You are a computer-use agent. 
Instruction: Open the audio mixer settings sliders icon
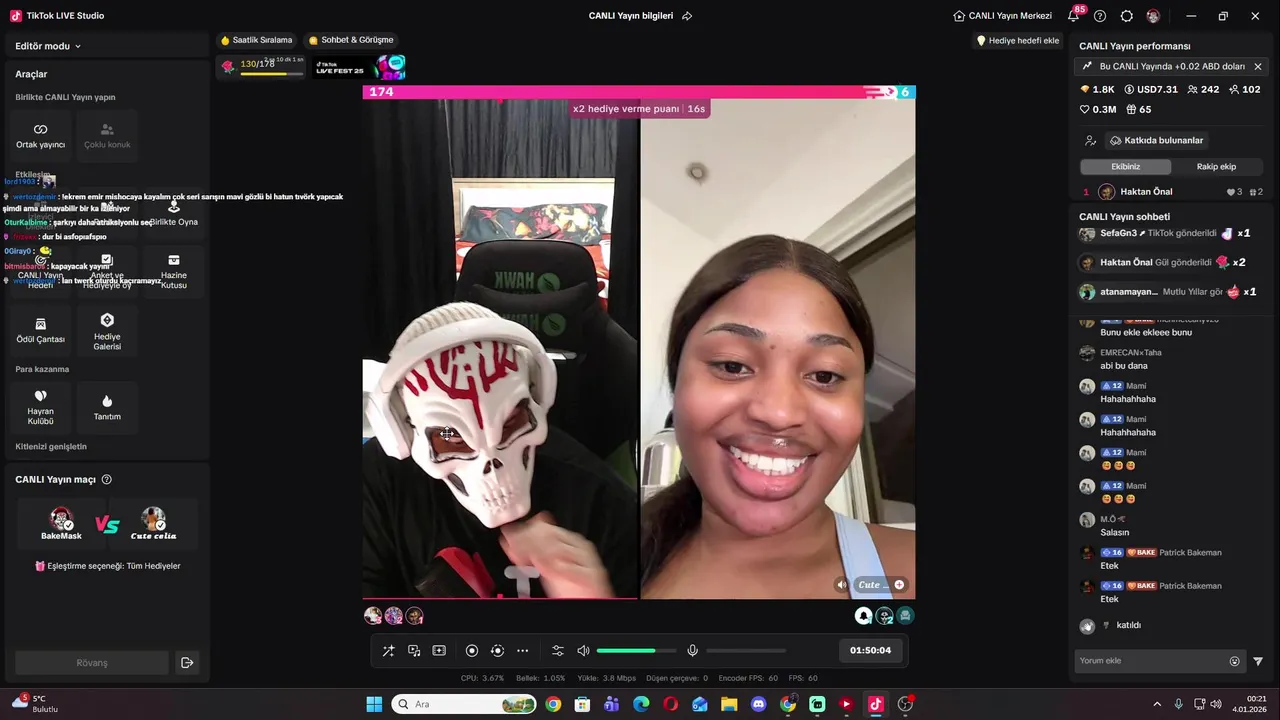point(558,651)
